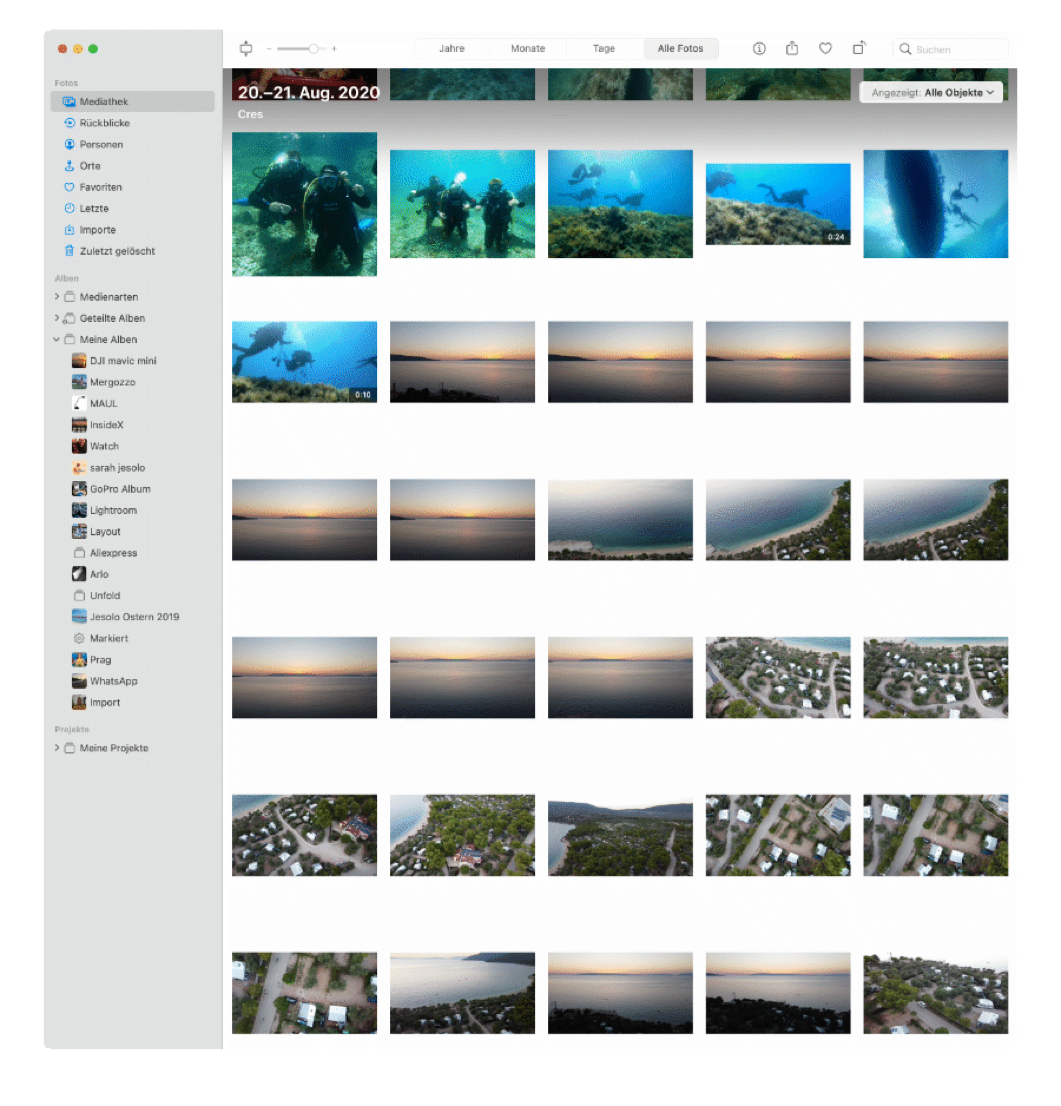The width and height of the screenshot is (1061, 1106).
Task: Expand the Geteilte Alben folder
Action: coord(57,318)
